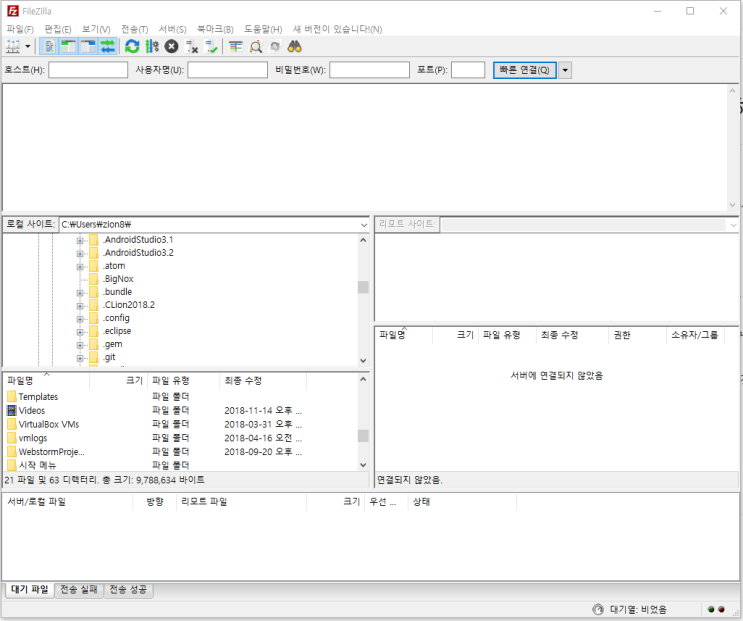Open the 파일(F) menu
Viewport: 743px width, 621px height.
(x=20, y=29)
